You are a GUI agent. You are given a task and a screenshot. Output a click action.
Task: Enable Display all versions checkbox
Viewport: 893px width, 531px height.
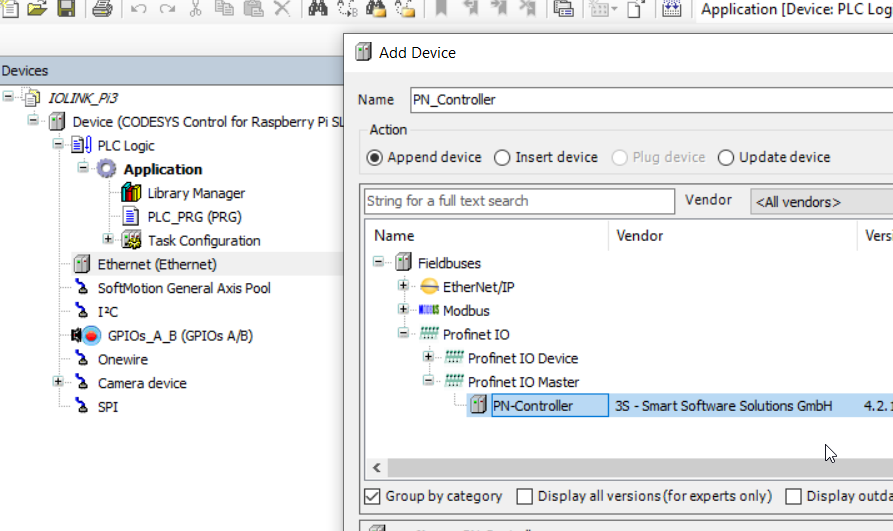tap(525, 496)
